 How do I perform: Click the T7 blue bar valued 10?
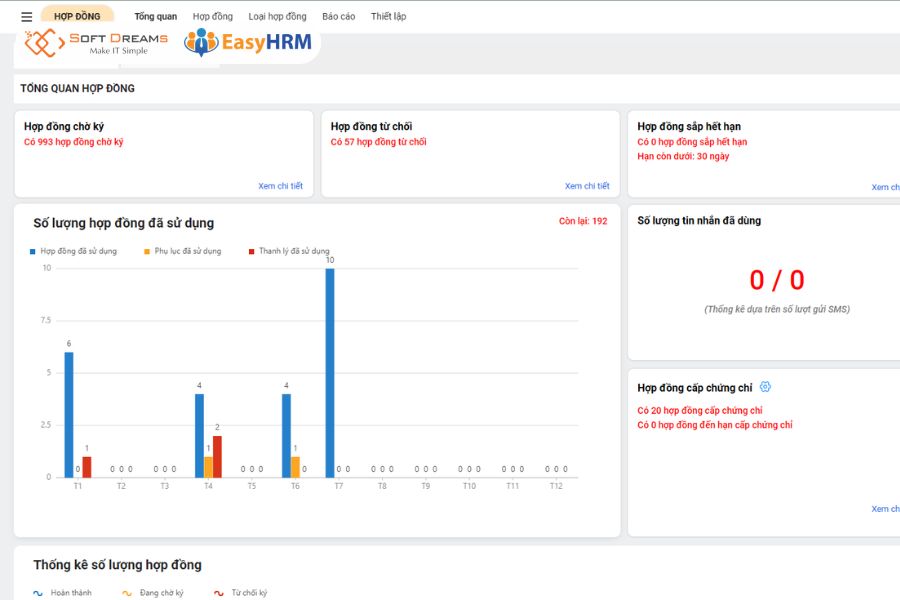(x=330, y=373)
